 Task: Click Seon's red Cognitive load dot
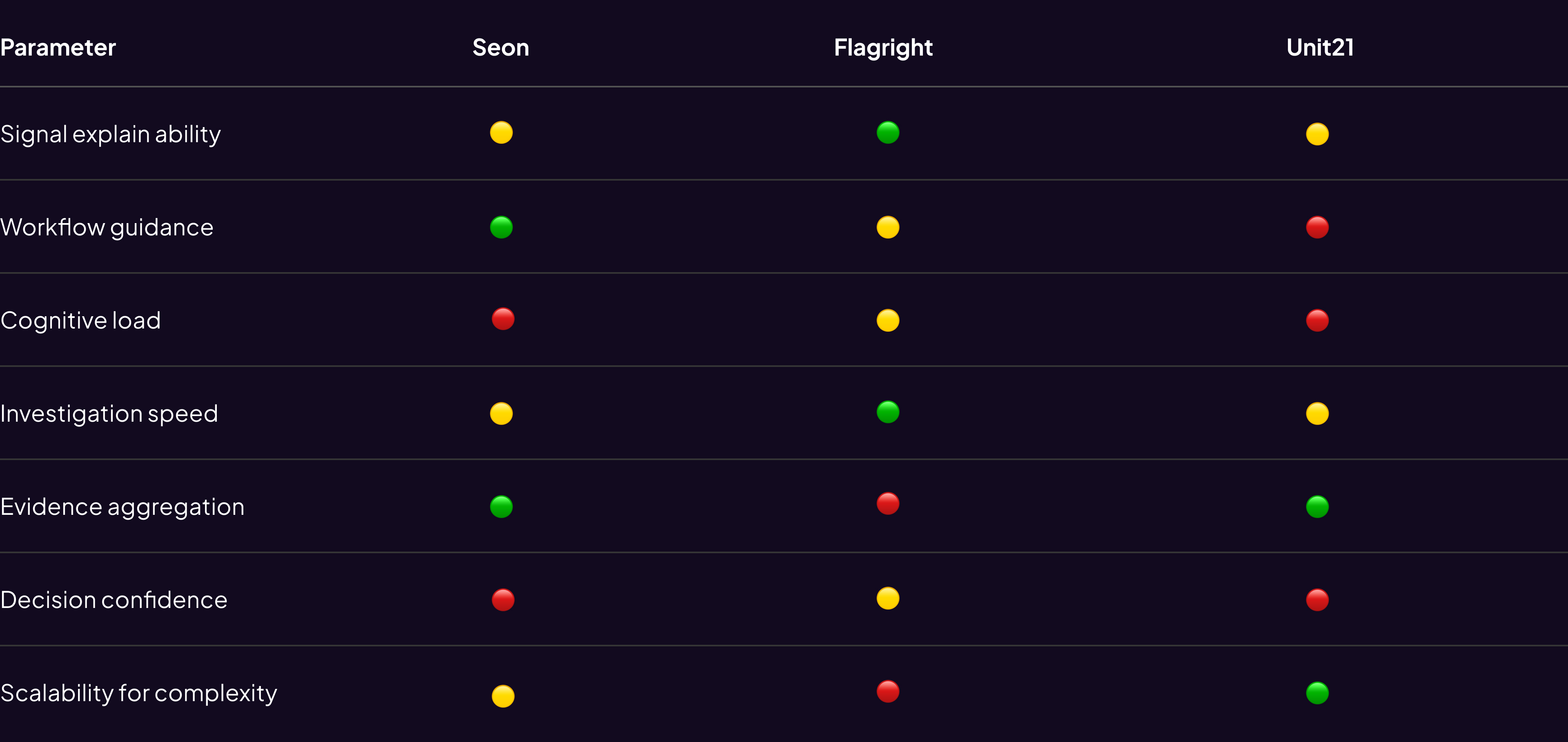(x=503, y=319)
